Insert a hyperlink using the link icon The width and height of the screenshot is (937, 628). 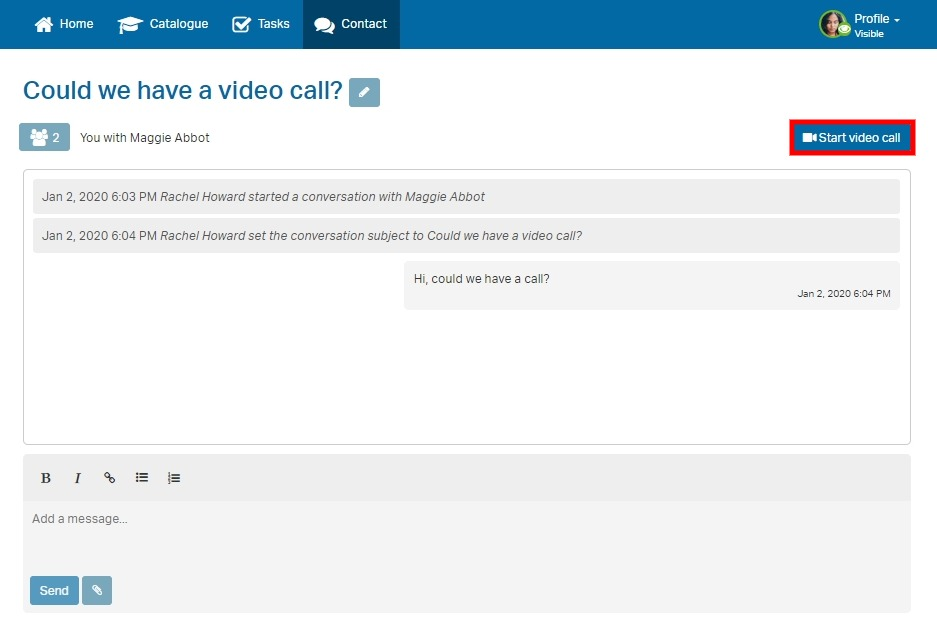point(109,478)
